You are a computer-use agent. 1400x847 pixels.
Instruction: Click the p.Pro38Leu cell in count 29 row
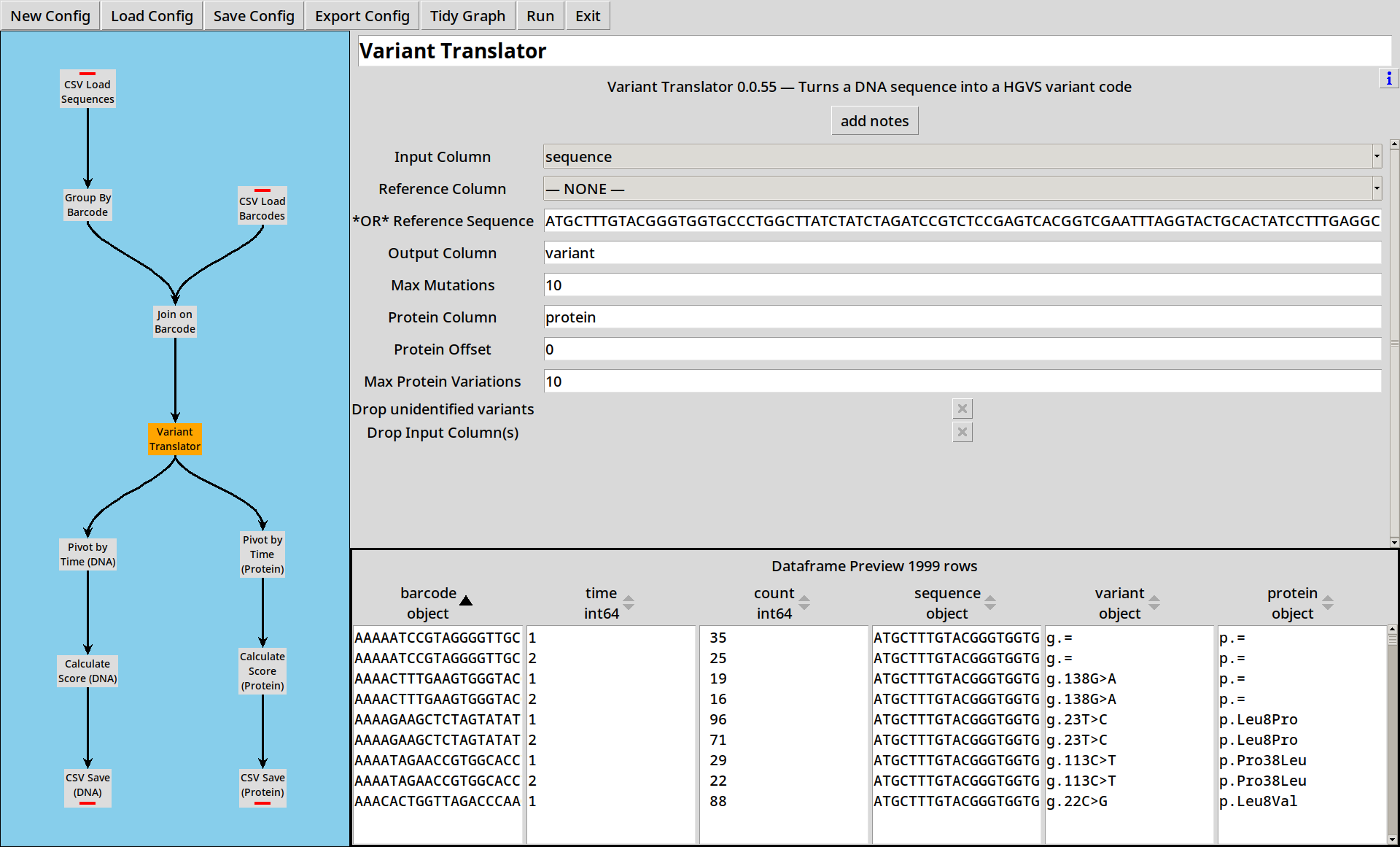pos(1263,760)
